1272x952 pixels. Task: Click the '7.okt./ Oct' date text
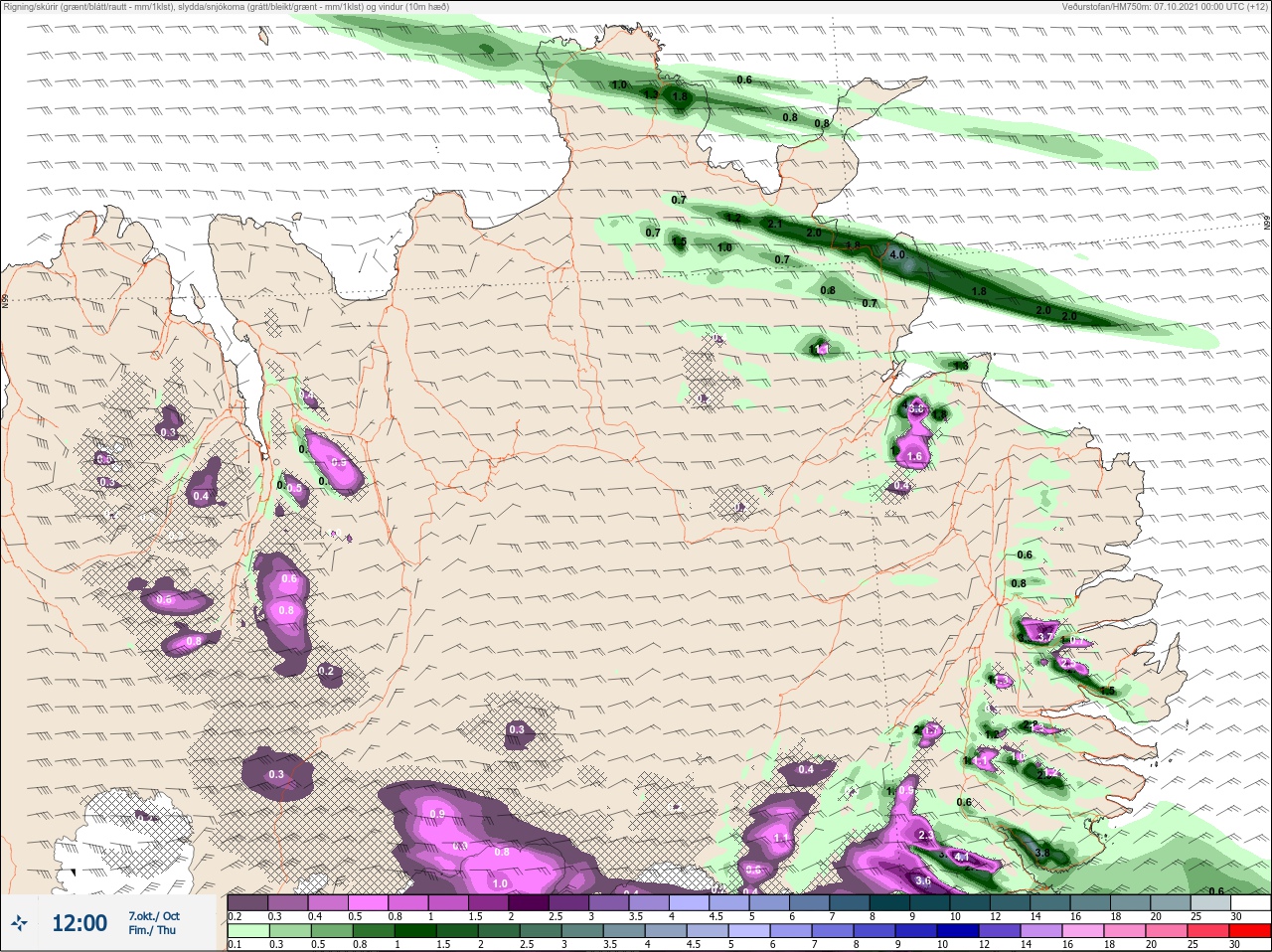(154, 916)
